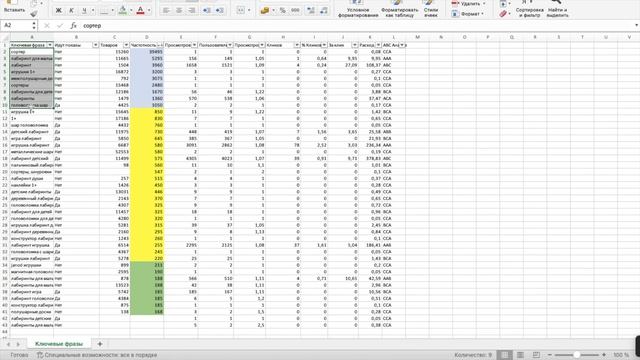The width and height of the screenshot is (640, 360).
Task: Click the fill down icon
Action: coord(503,4)
